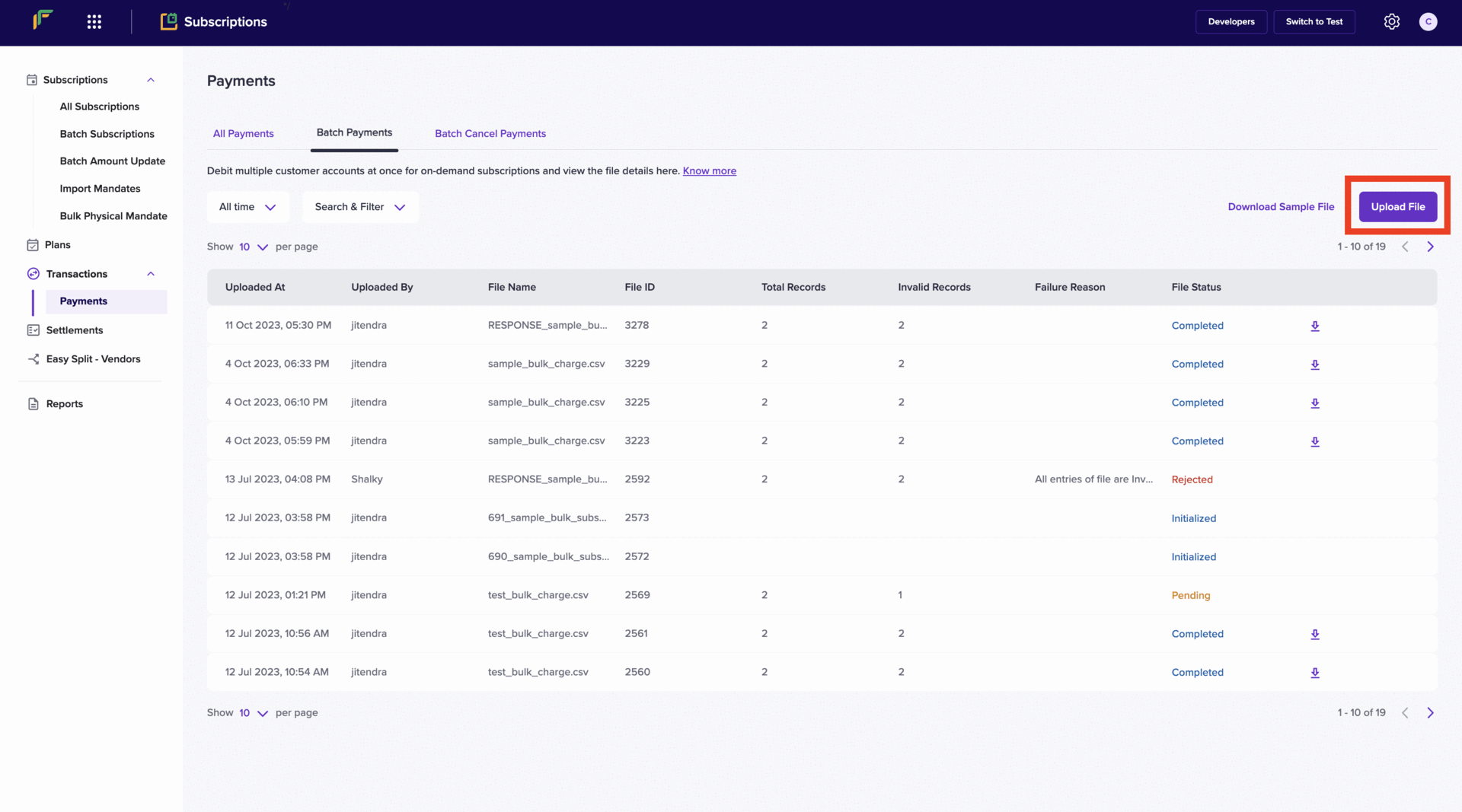Open the settings gear icon
Image resolution: width=1462 pixels, height=812 pixels.
click(x=1391, y=22)
